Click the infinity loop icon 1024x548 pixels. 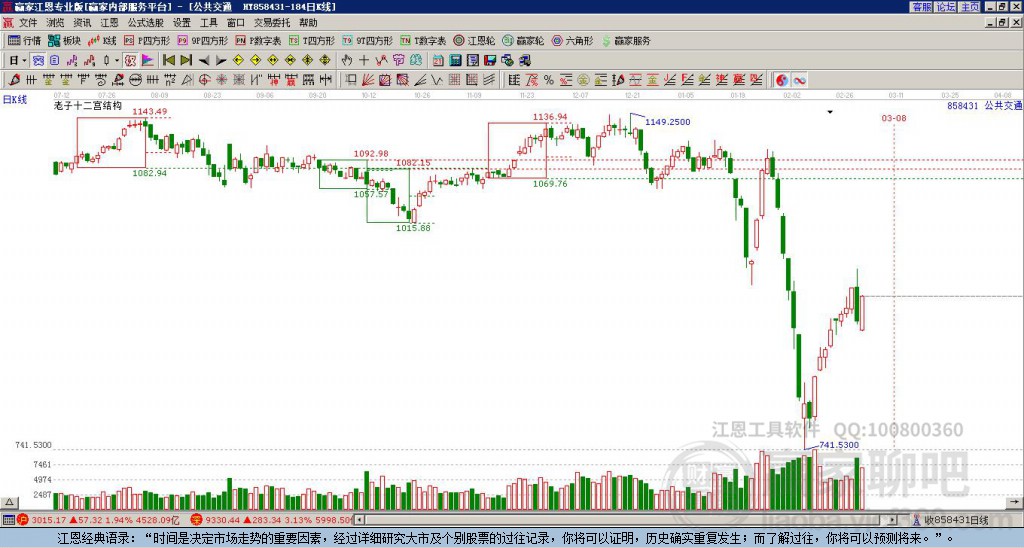coord(799,80)
